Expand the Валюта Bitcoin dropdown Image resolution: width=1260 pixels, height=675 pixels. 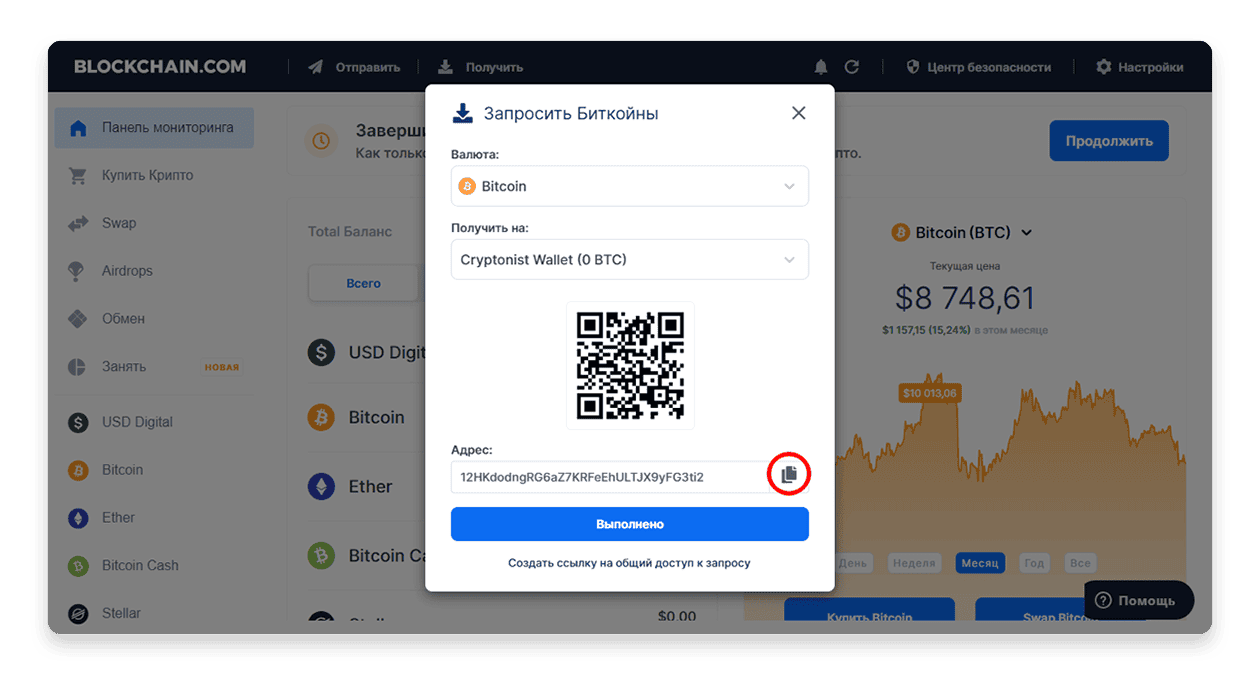click(x=630, y=186)
